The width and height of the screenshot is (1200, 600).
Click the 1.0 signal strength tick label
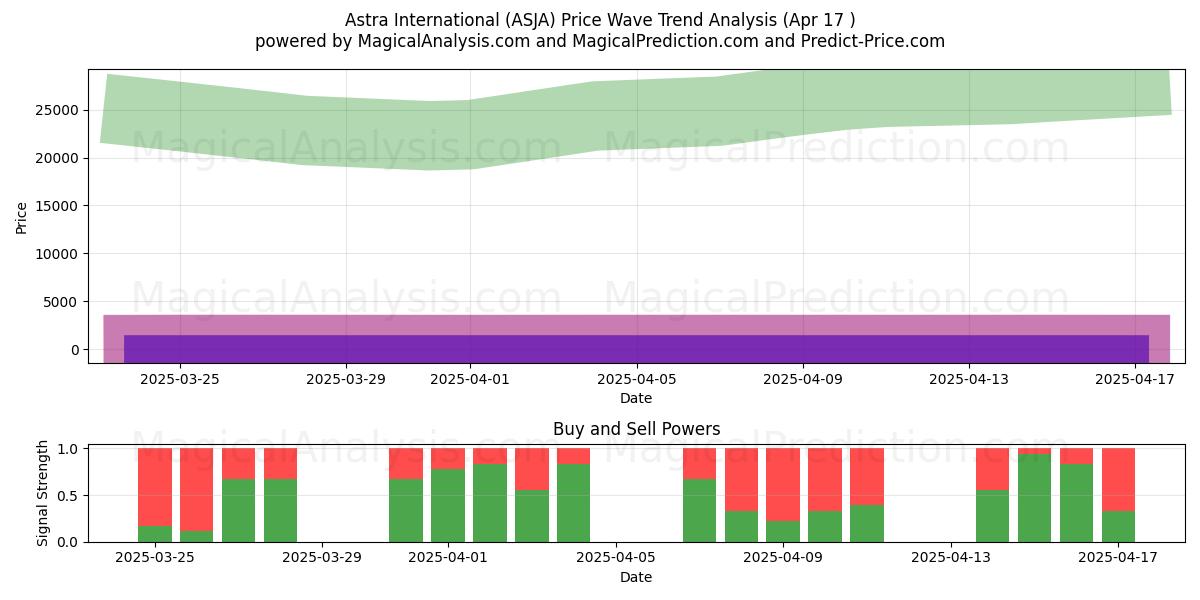(68, 449)
